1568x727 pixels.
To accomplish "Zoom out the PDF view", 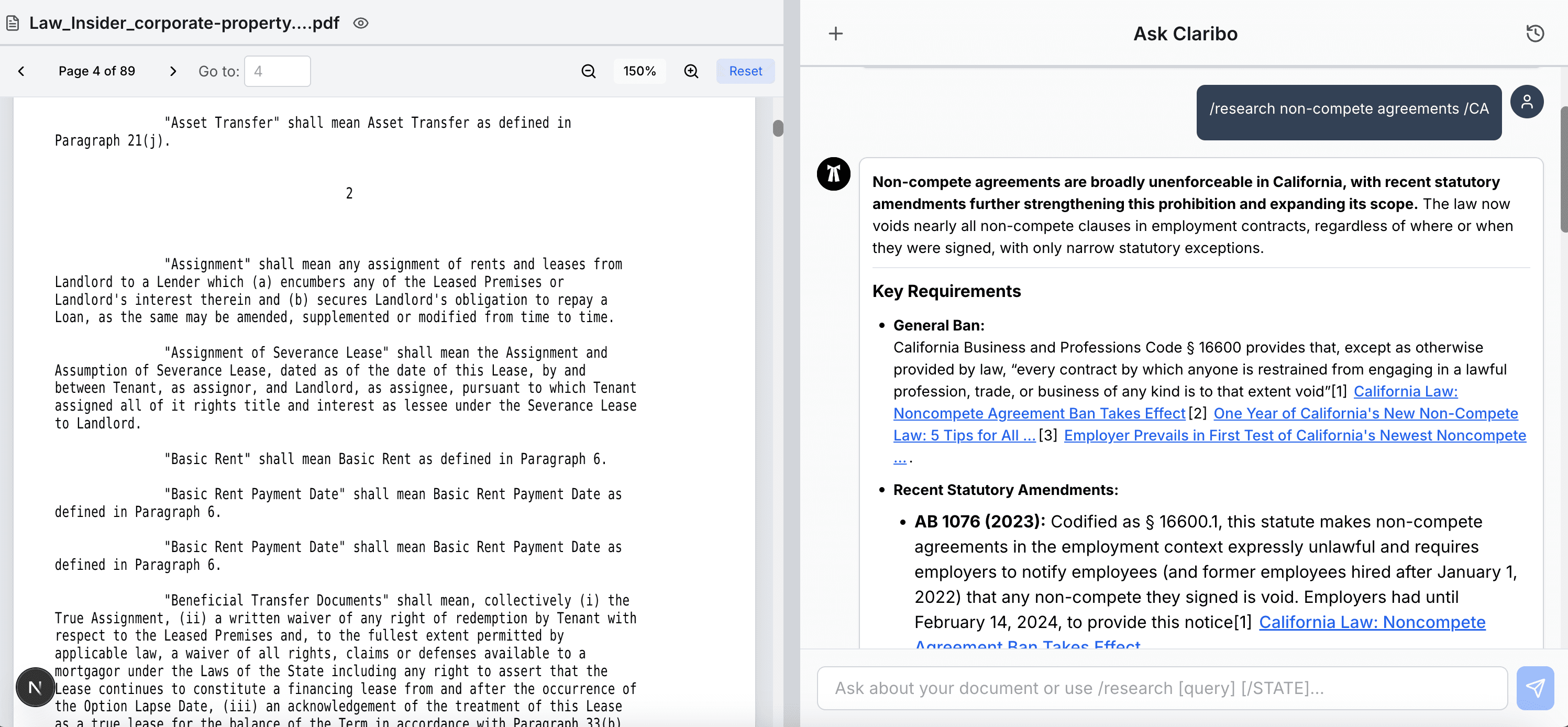I will (x=588, y=71).
